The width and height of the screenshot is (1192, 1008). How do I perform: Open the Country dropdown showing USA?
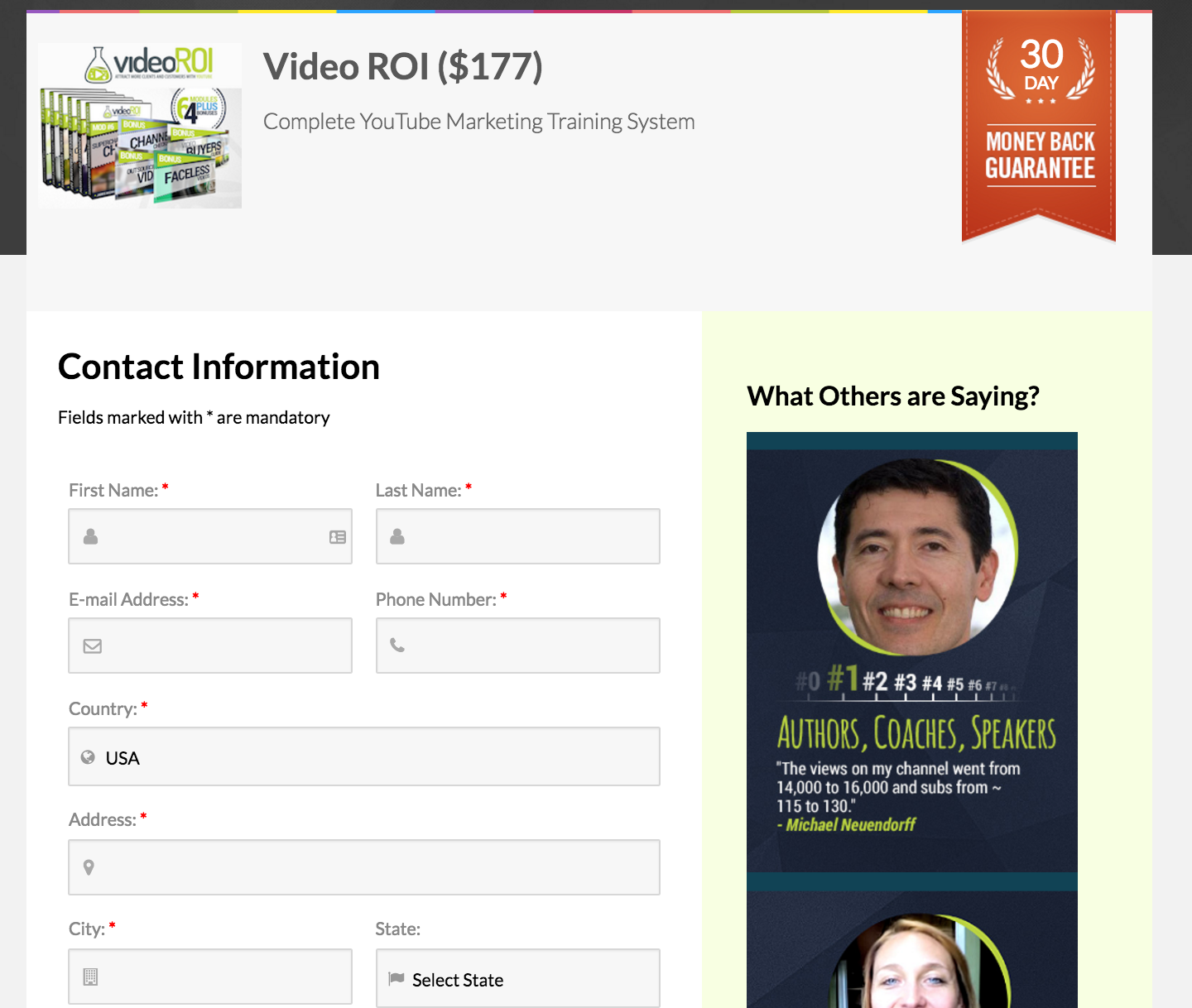pyautogui.click(x=364, y=756)
